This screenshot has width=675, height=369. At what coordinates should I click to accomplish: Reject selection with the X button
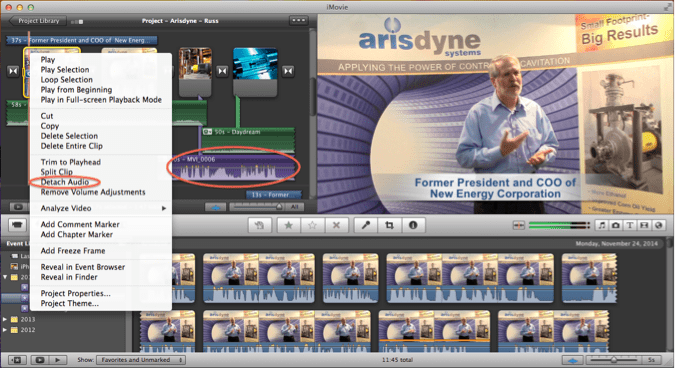point(336,225)
